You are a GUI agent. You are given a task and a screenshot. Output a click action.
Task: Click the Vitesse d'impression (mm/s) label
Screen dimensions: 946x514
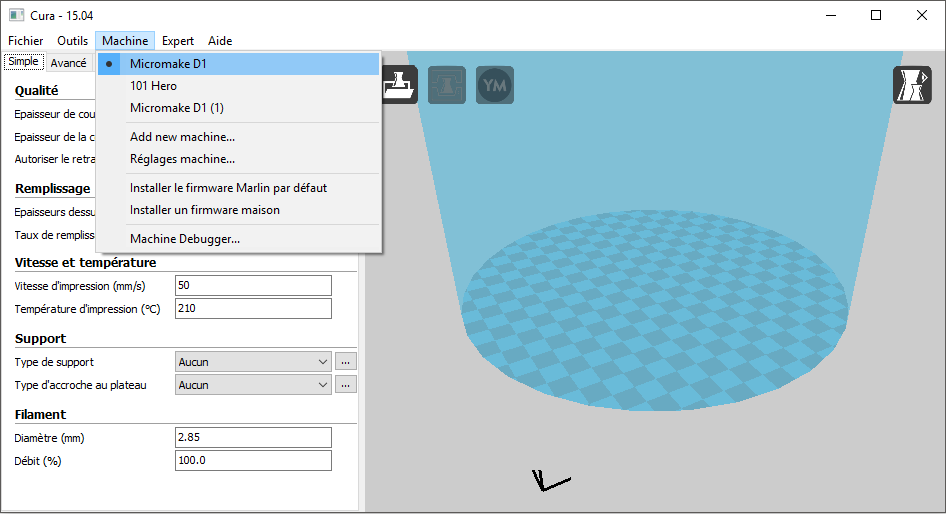tap(80, 286)
